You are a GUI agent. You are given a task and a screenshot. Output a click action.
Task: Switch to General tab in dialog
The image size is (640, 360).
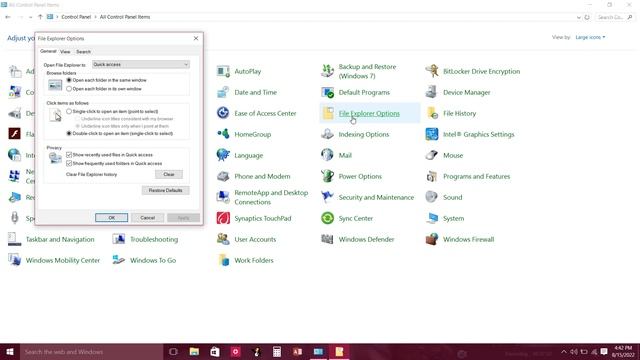[x=48, y=51]
